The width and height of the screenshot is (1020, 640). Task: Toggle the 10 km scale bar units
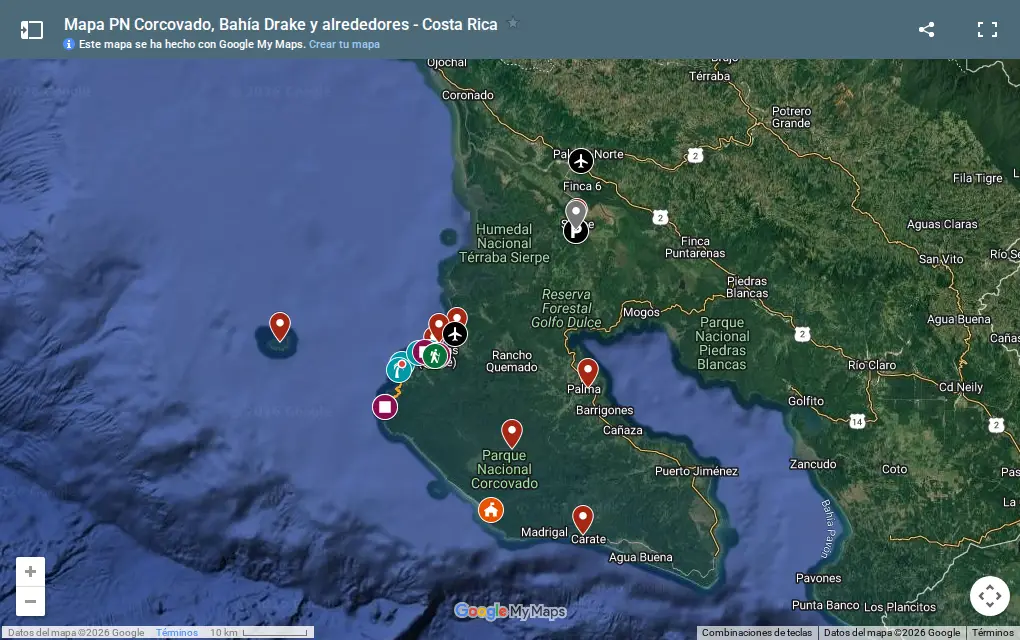[x=259, y=632]
